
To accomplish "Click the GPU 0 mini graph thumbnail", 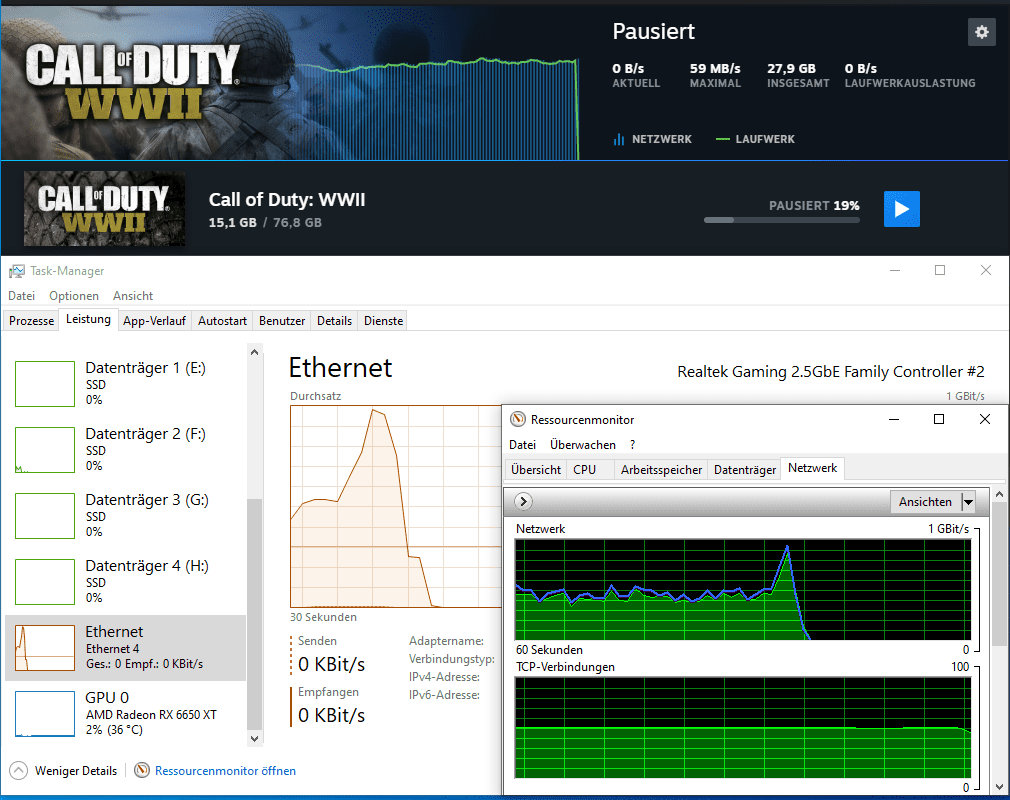I will (x=45, y=714).
